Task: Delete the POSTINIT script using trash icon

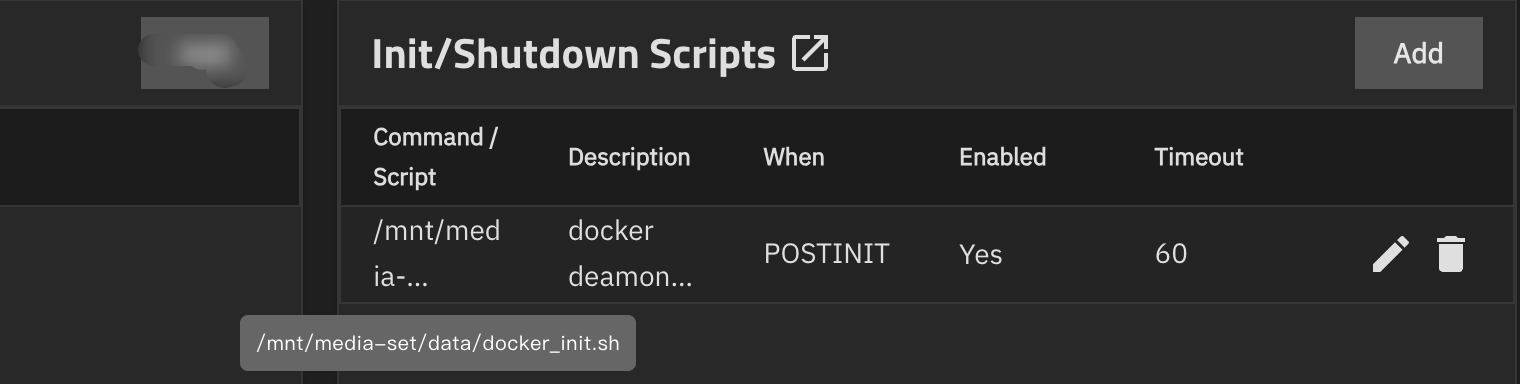Action: pyautogui.click(x=1450, y=254)
